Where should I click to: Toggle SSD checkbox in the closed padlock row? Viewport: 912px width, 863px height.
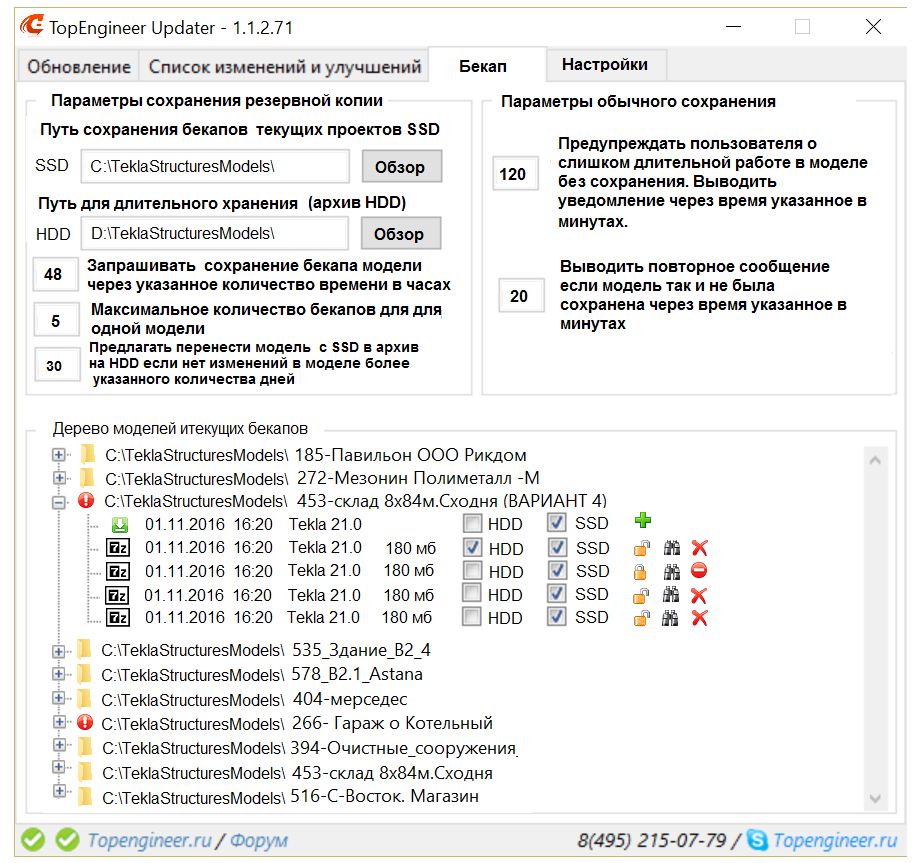(x=557, y=570)
